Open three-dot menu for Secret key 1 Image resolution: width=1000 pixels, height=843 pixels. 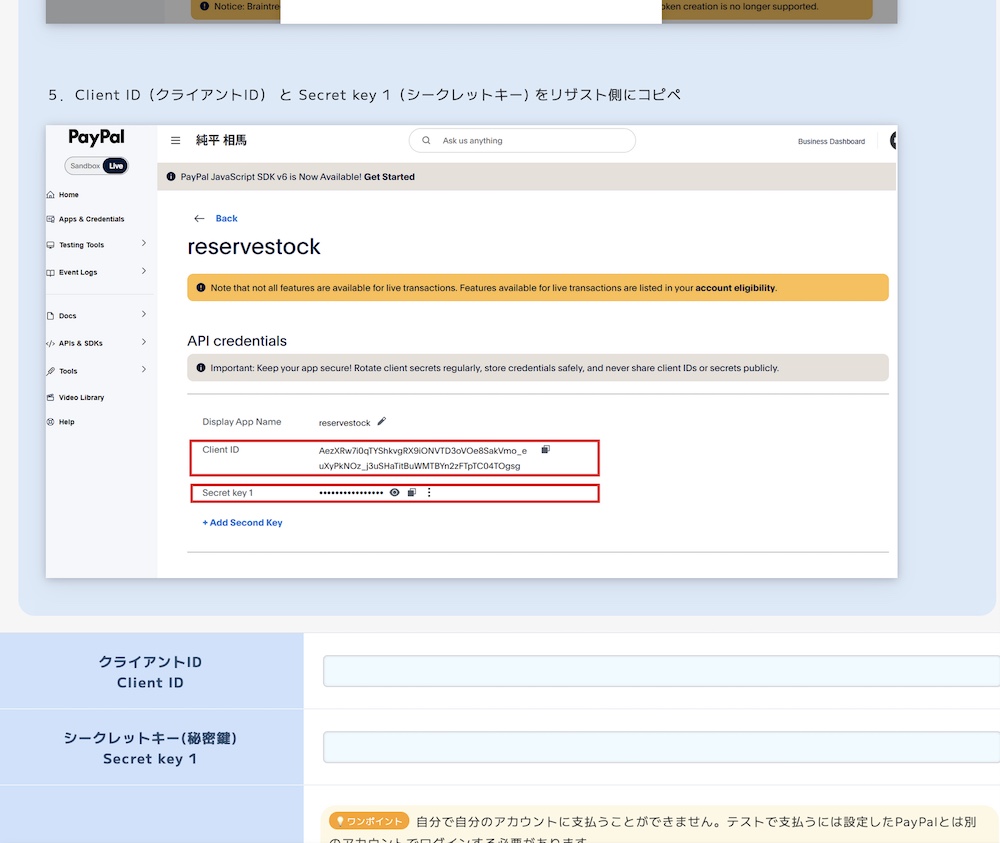(429, 493)
